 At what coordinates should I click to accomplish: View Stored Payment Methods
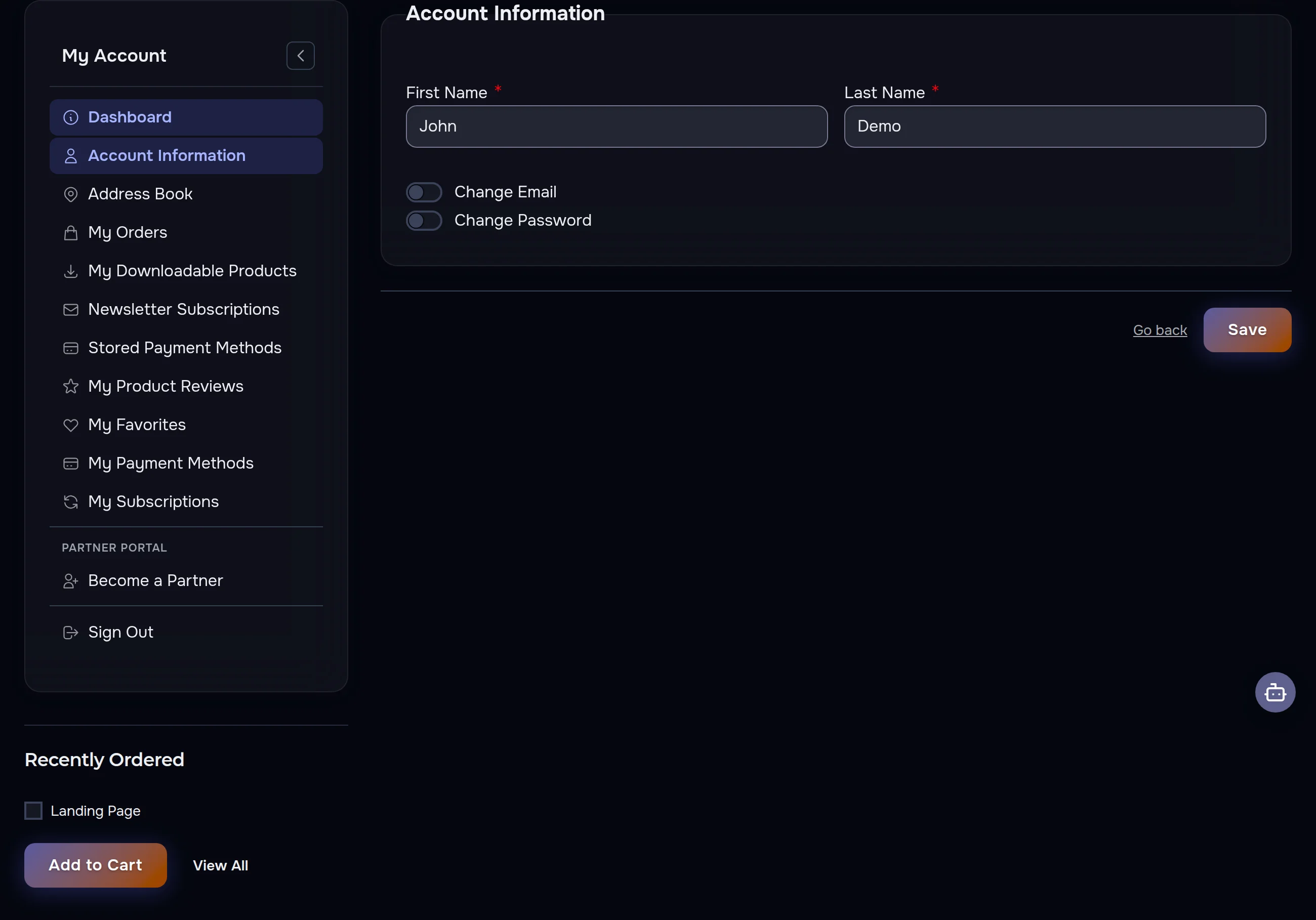pyautogui.click(x=186, y=348)
